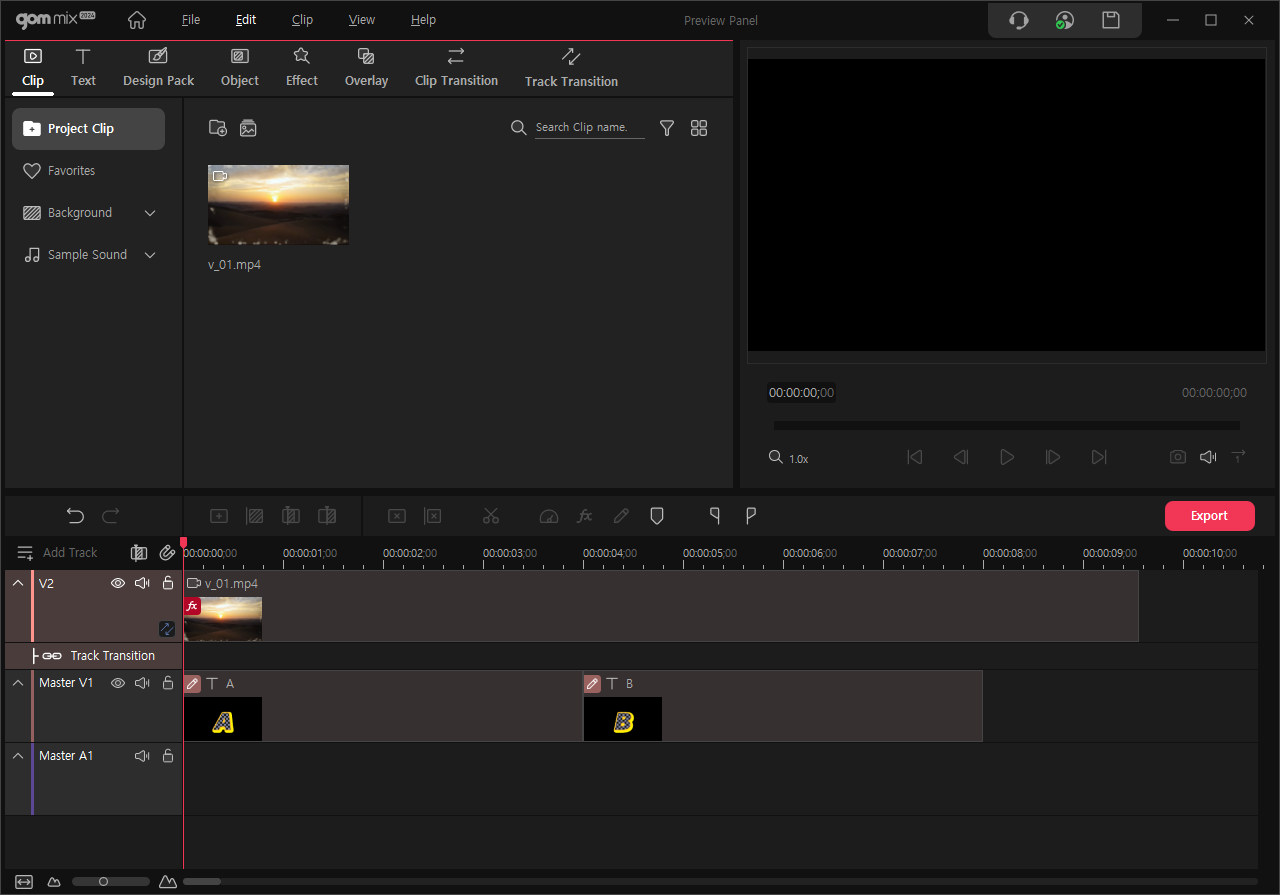Expand the Sample Sound category

(150, 255)
